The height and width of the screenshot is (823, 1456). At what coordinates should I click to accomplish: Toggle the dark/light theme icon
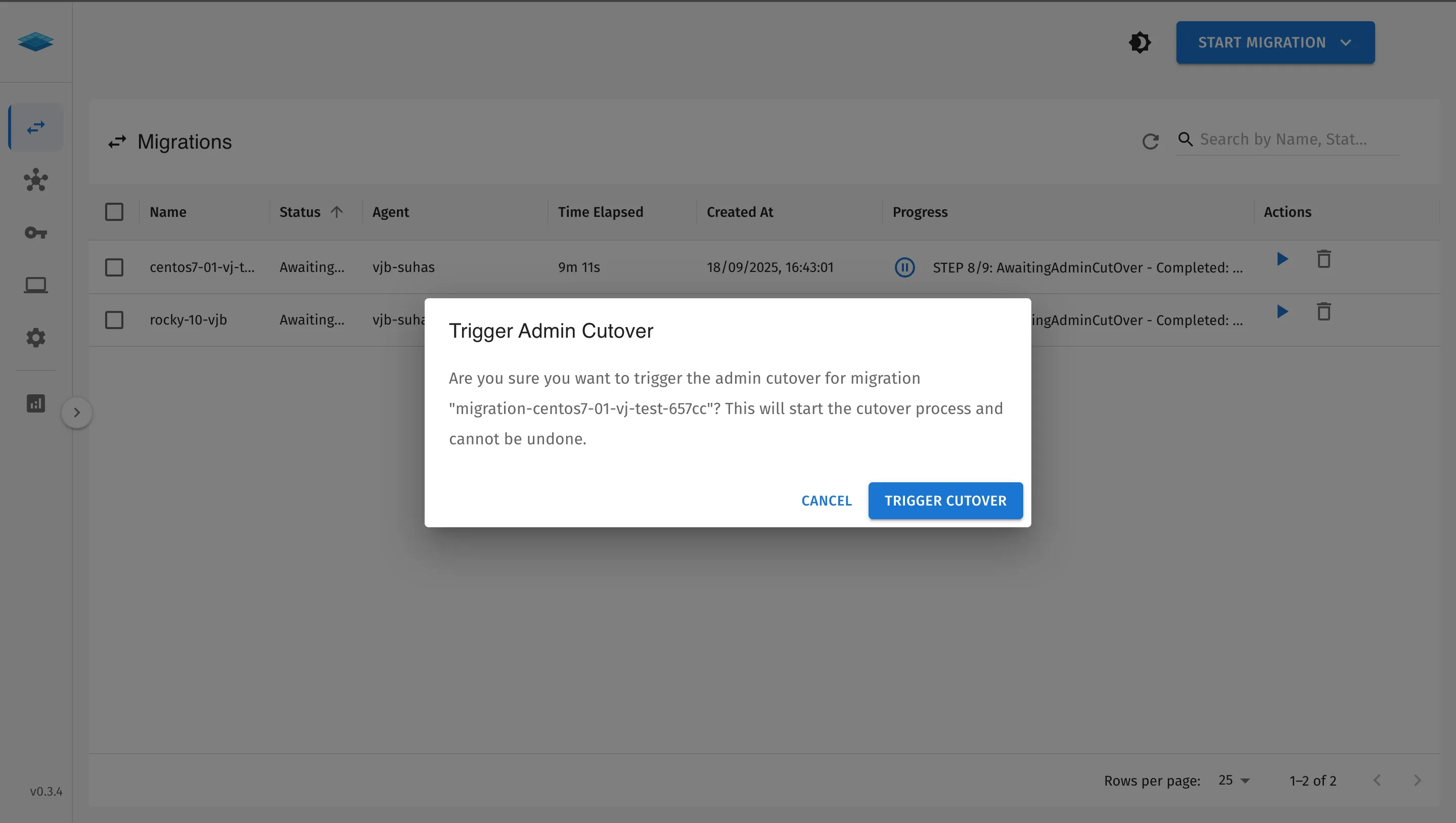click(1140, 42)
